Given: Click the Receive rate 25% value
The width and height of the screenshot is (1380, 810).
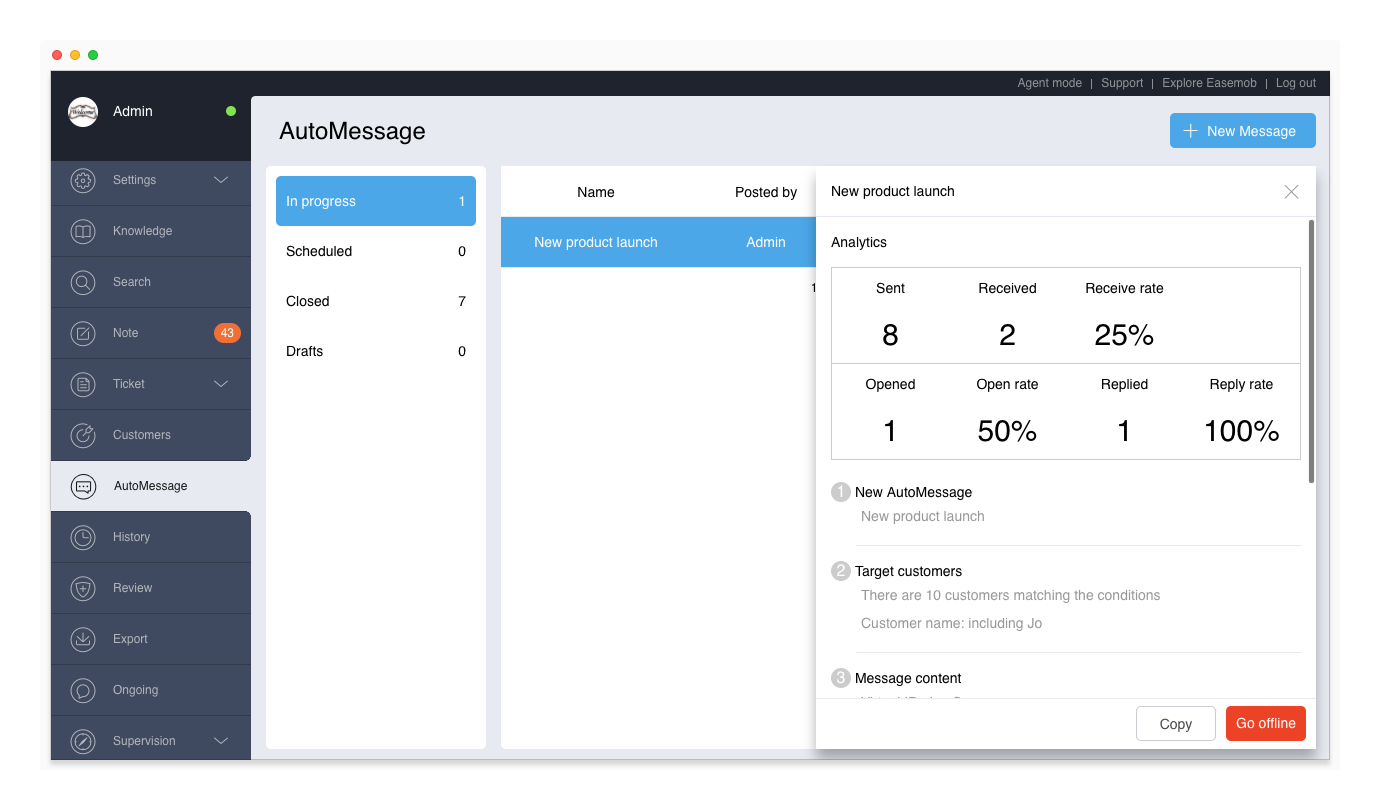Looking at the screenshot, I should click(x=1124, y=335).
